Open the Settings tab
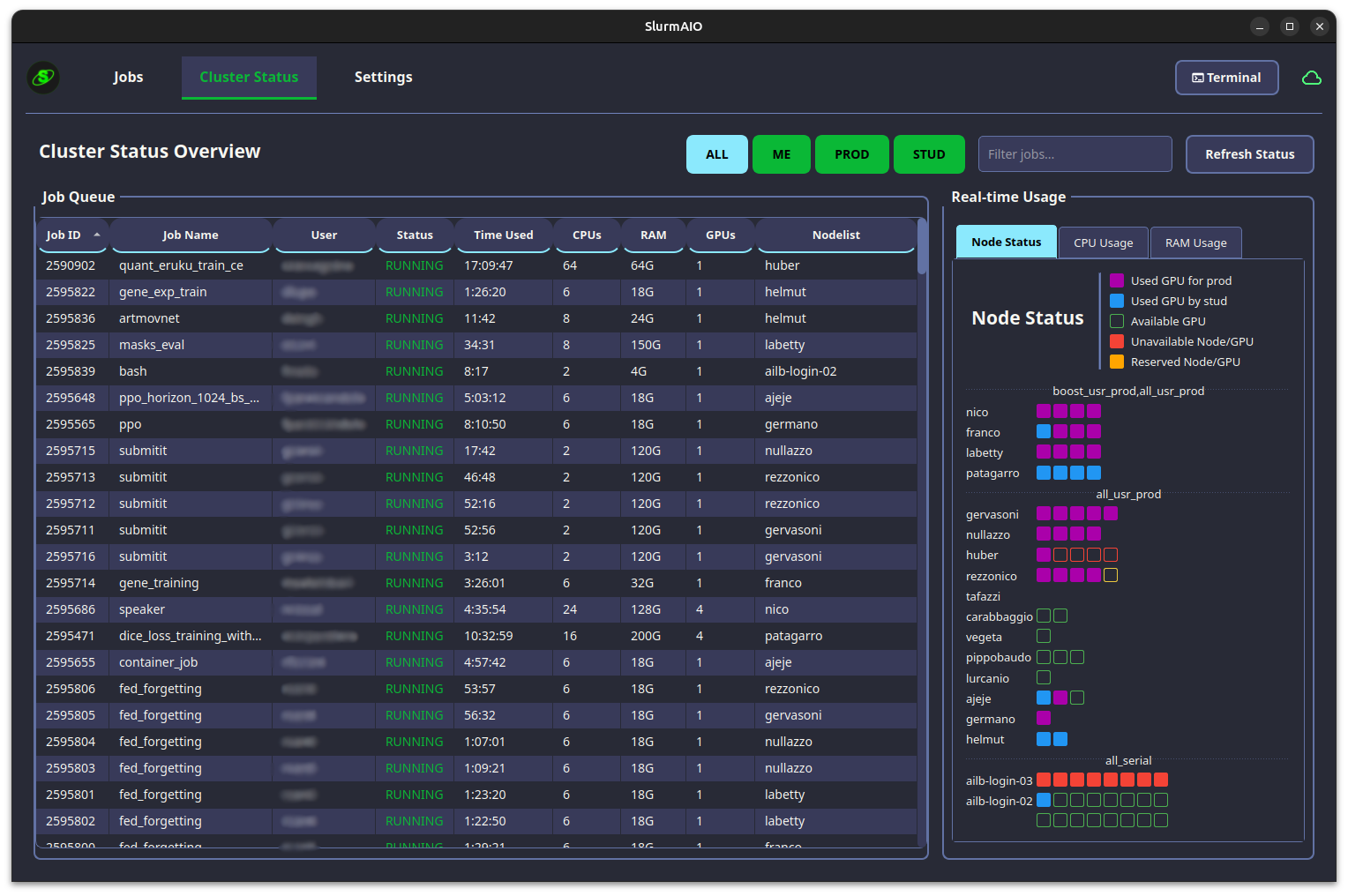 click(x=383, y=78)
